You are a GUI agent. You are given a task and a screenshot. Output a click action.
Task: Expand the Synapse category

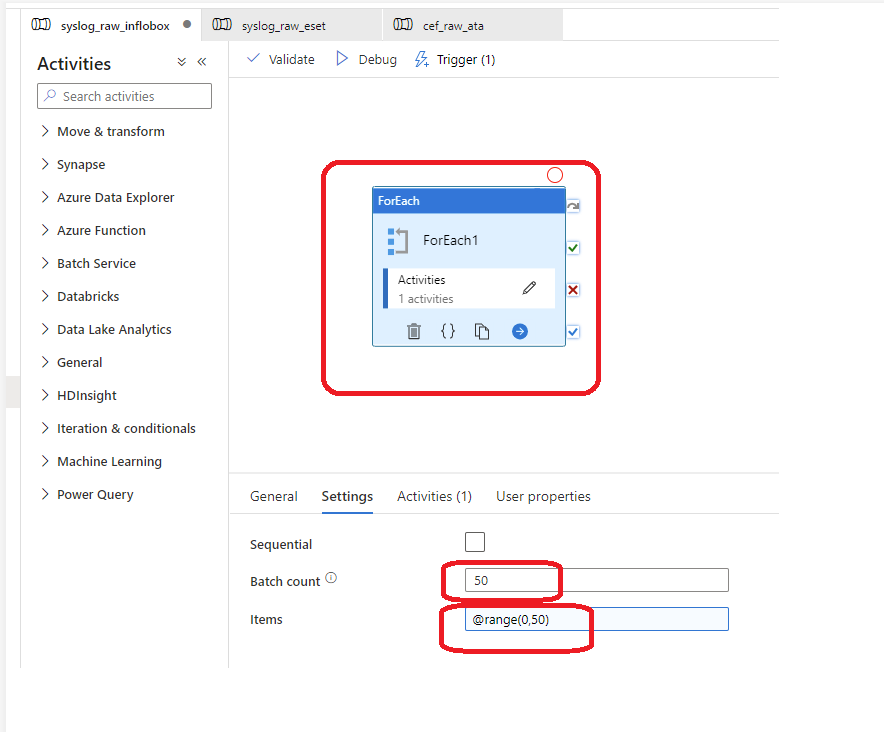[x=73, y=165]
